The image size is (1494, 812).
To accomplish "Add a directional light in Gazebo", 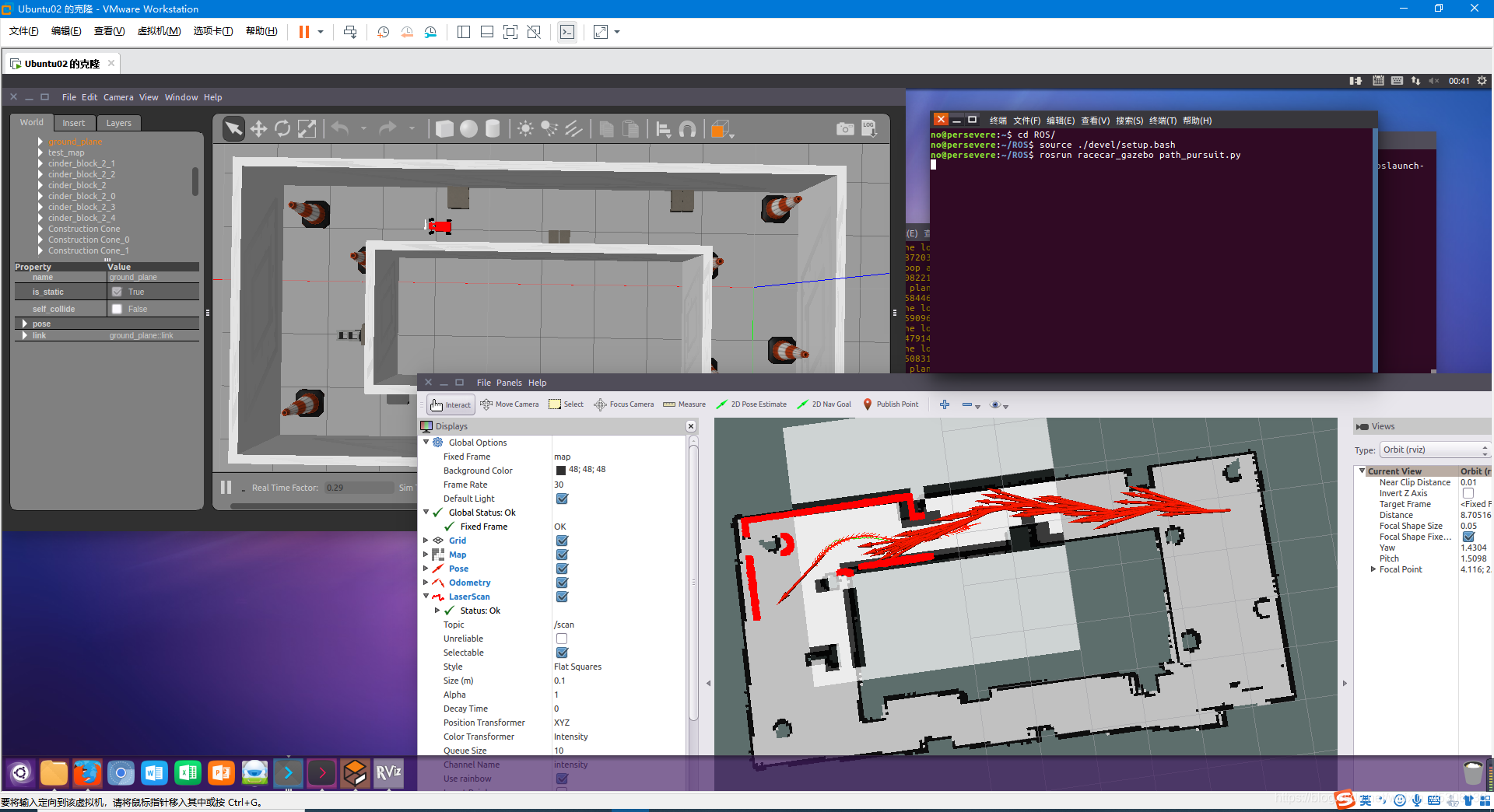I will coord(573,128).
